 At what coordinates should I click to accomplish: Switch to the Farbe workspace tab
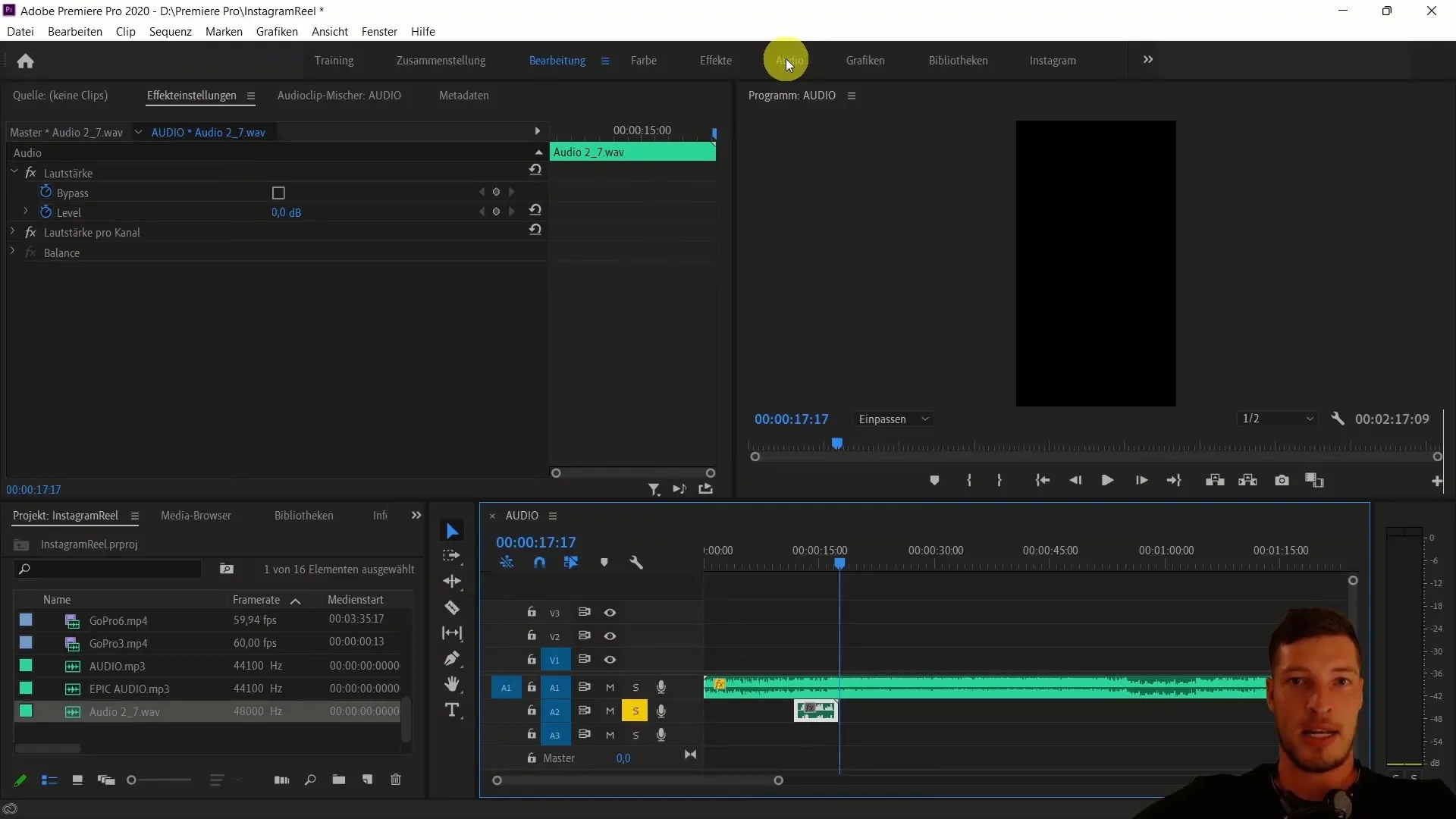[x=644, y=60]
